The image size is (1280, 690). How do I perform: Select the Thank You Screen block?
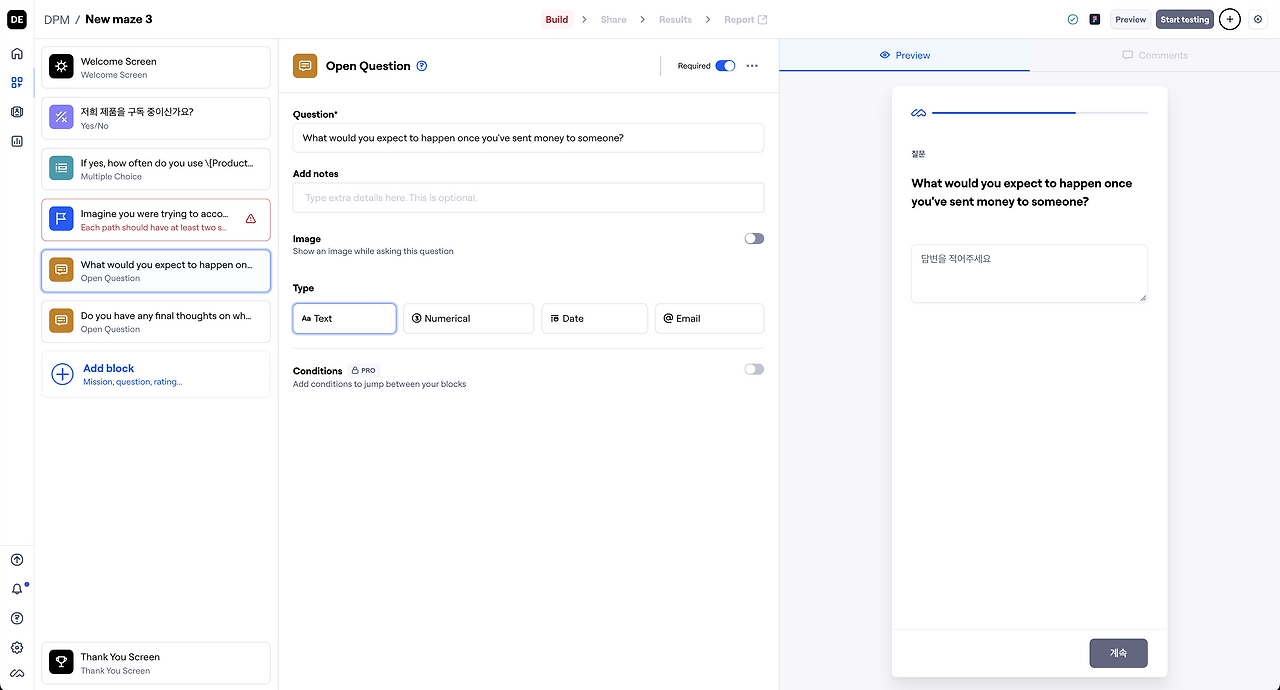[x=156, y=663]
